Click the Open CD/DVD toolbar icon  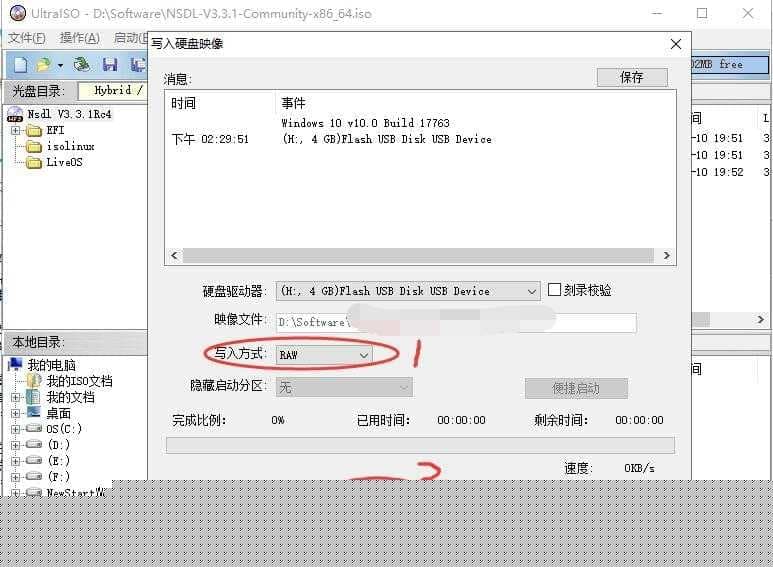pos(82,65)
